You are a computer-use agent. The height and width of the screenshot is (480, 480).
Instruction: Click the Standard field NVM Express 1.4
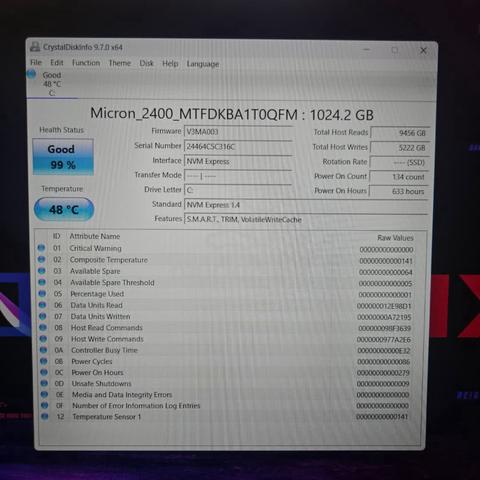(306, 205)
